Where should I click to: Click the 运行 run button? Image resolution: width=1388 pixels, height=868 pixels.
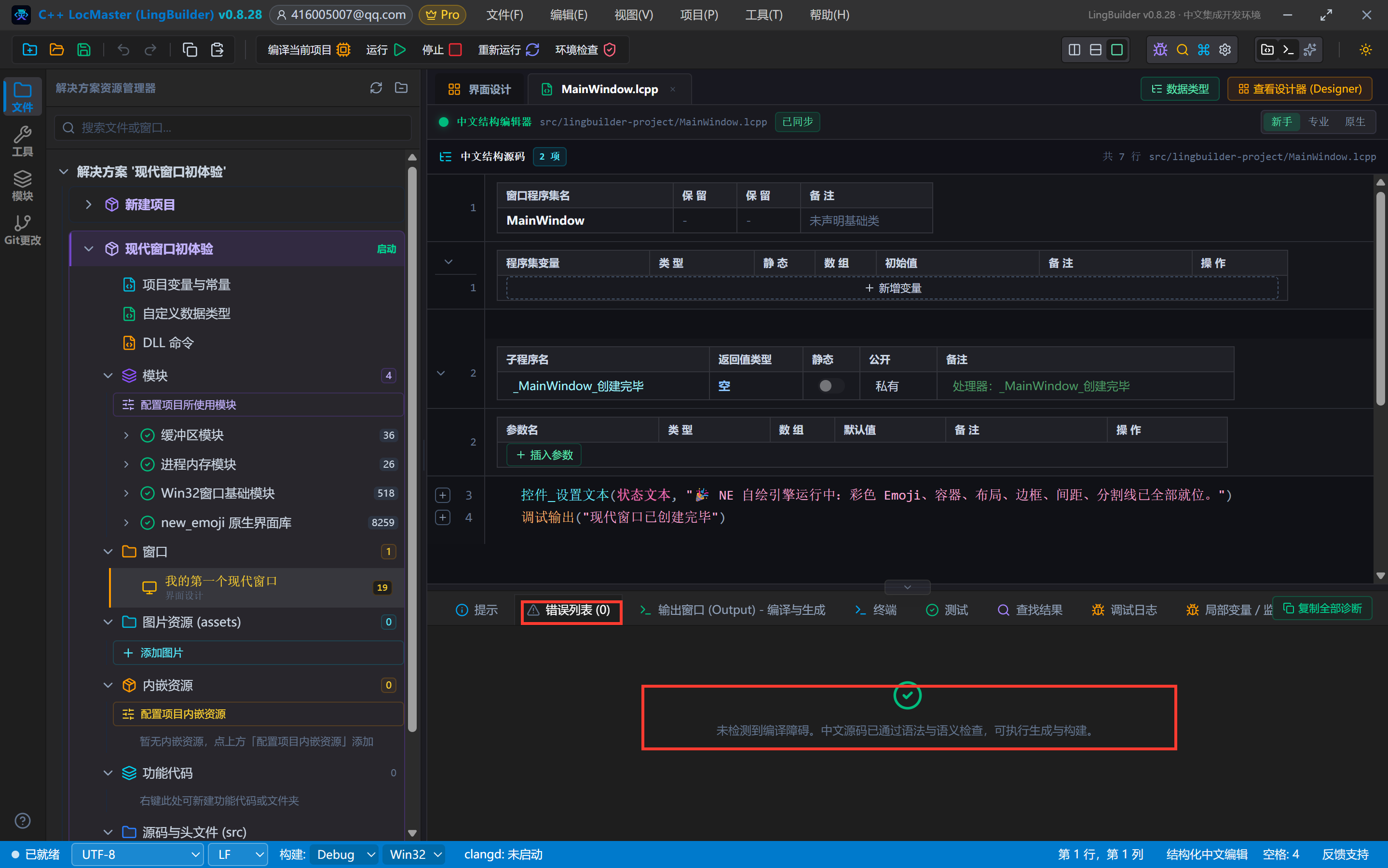[x=386, y=50]
